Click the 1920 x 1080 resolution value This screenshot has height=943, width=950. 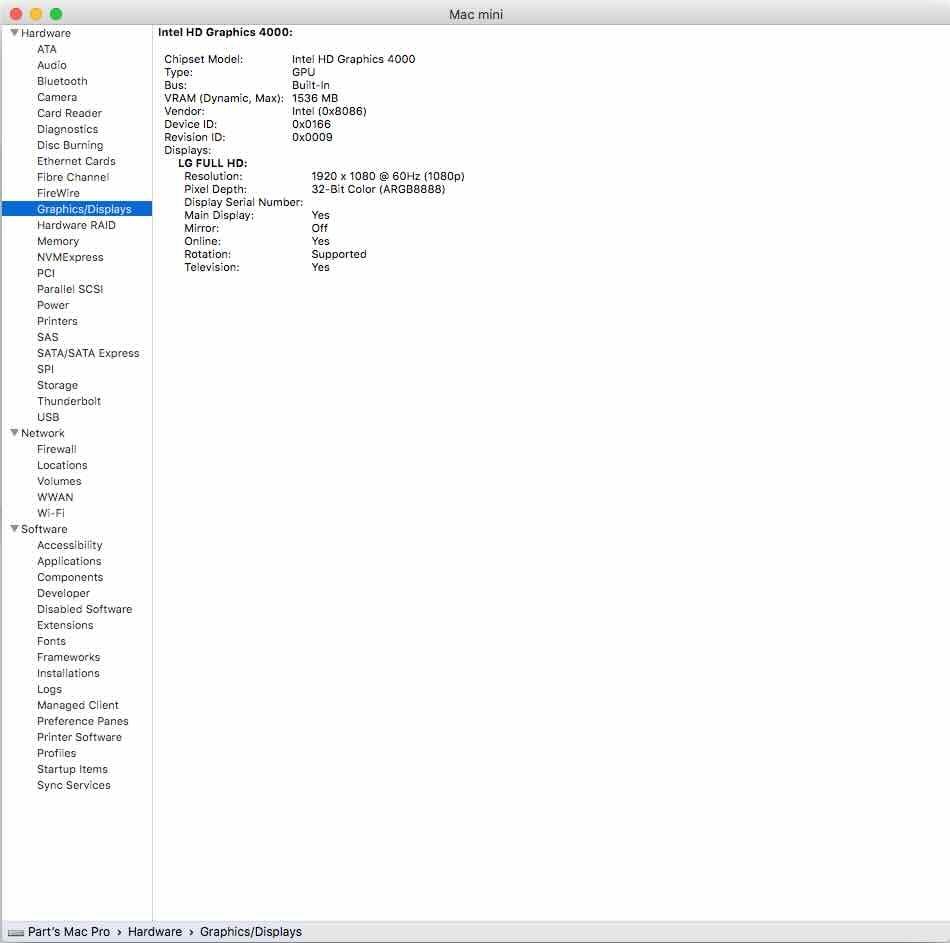click(x=388, y=176)
